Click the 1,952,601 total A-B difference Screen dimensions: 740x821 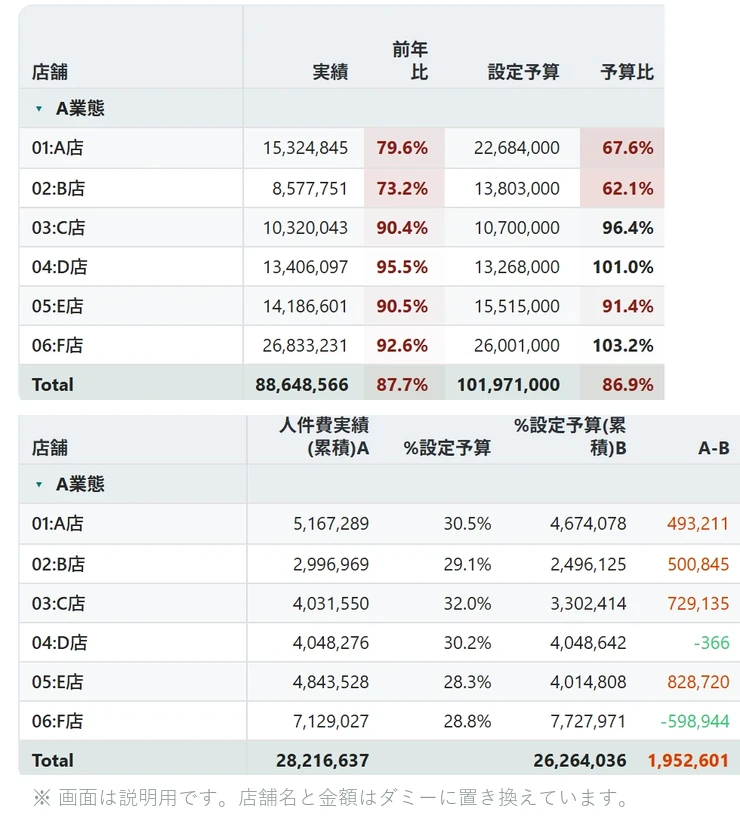[x=688, y=761]
